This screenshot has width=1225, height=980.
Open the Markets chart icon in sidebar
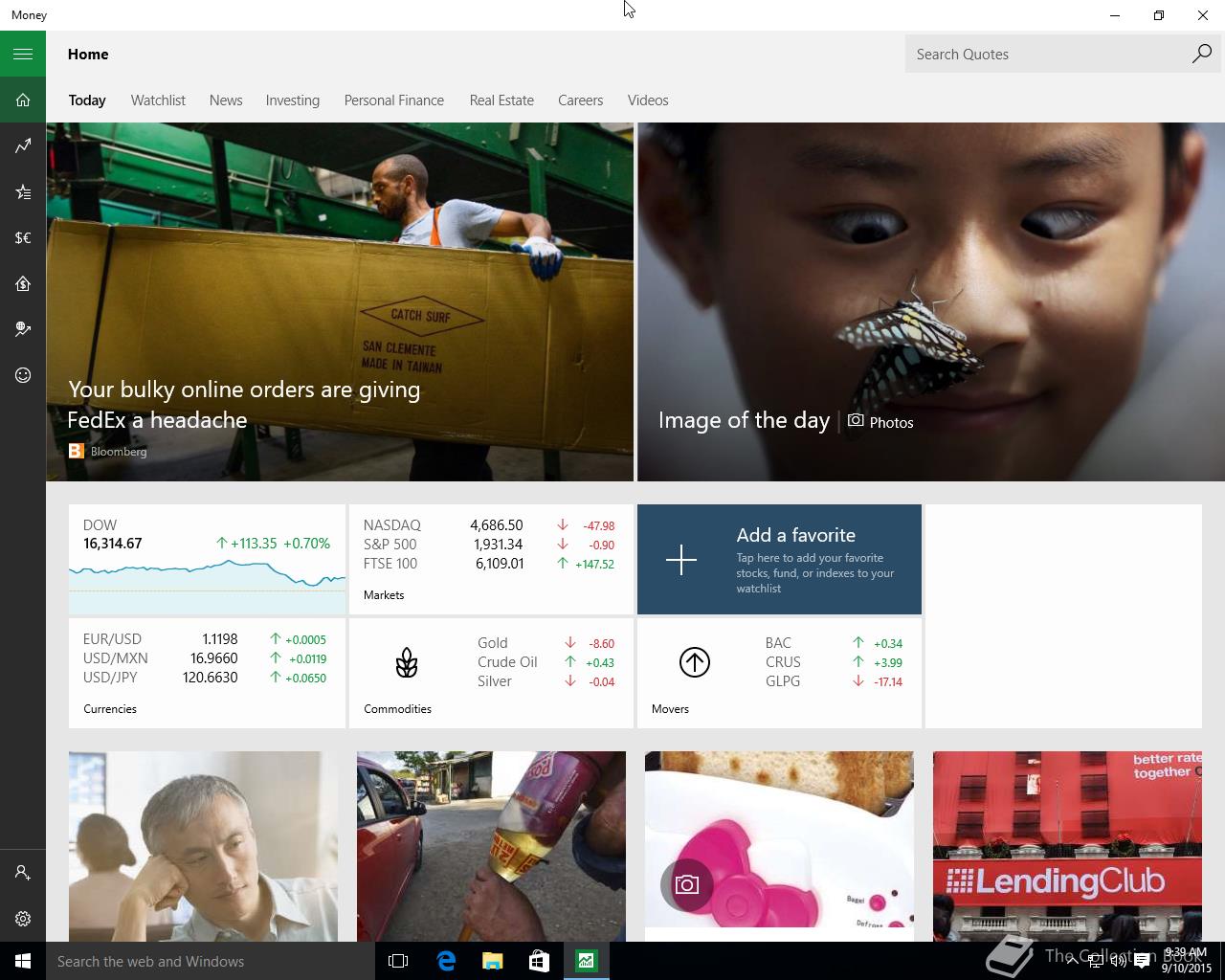(23, 145)
